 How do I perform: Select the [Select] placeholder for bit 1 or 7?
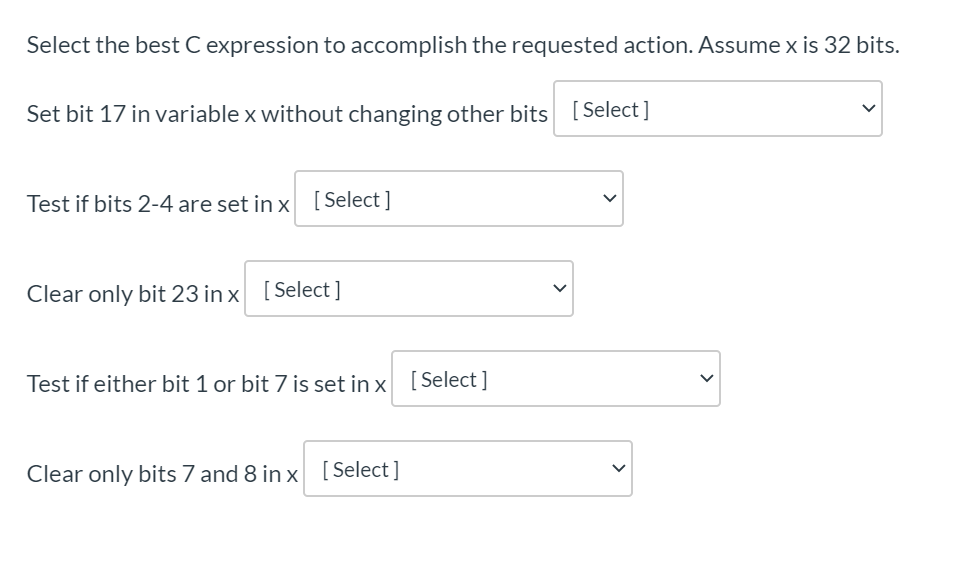(445, 380)
